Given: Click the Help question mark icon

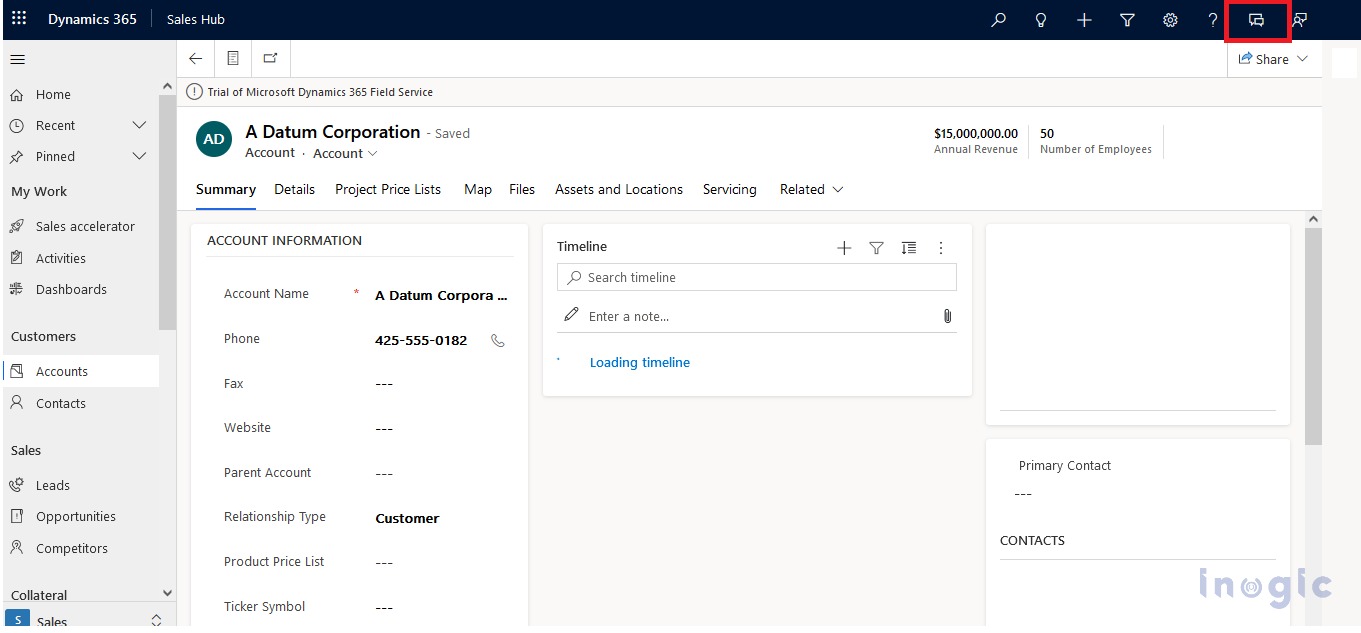Looking at the screenshot, I should 1213,20.
